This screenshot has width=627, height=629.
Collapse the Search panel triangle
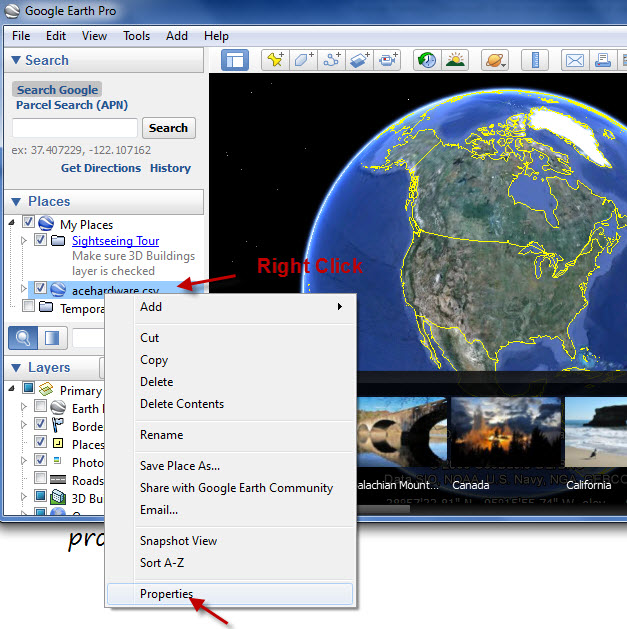pos(16,60)
